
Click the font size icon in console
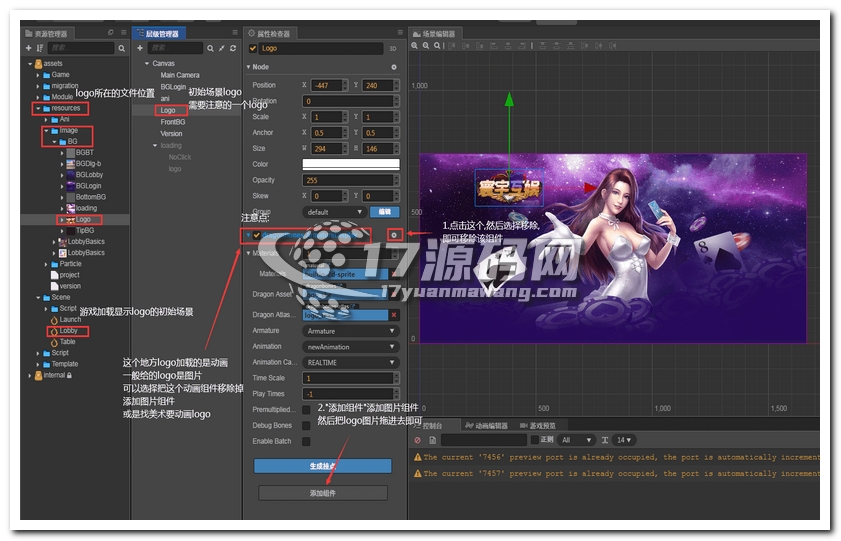click(604, 440)
